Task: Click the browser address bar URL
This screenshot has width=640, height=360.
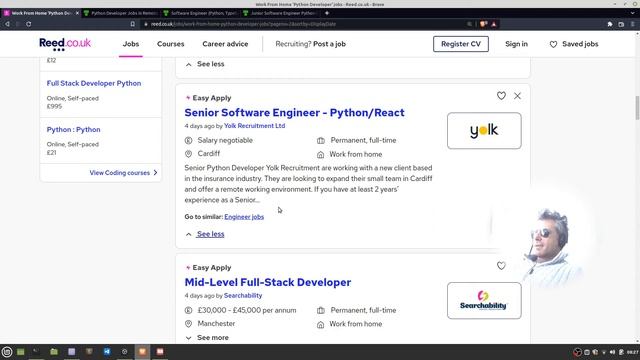Action: (x=243, y=24)
